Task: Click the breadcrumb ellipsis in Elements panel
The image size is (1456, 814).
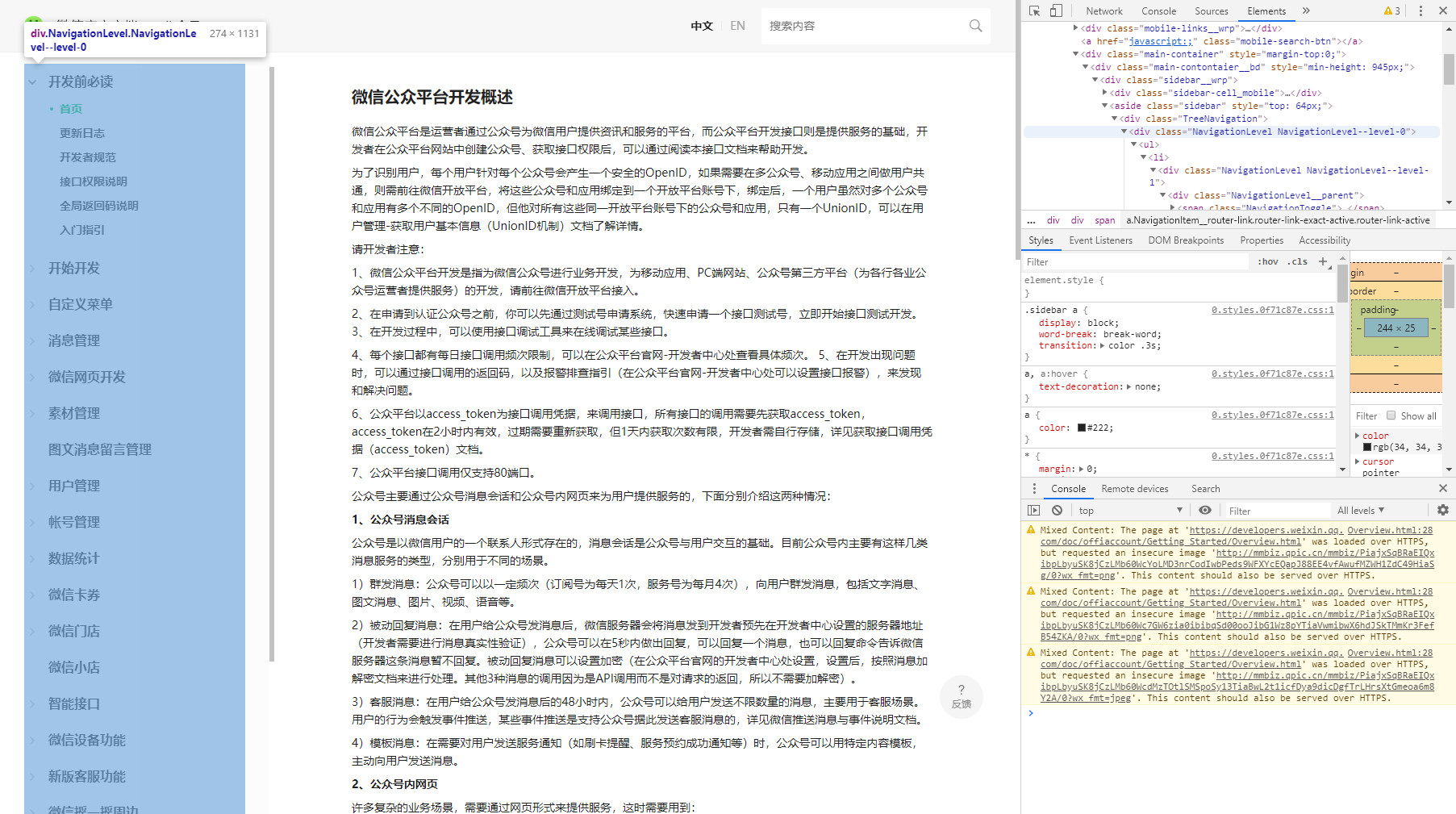Action: click(1031, 220)
